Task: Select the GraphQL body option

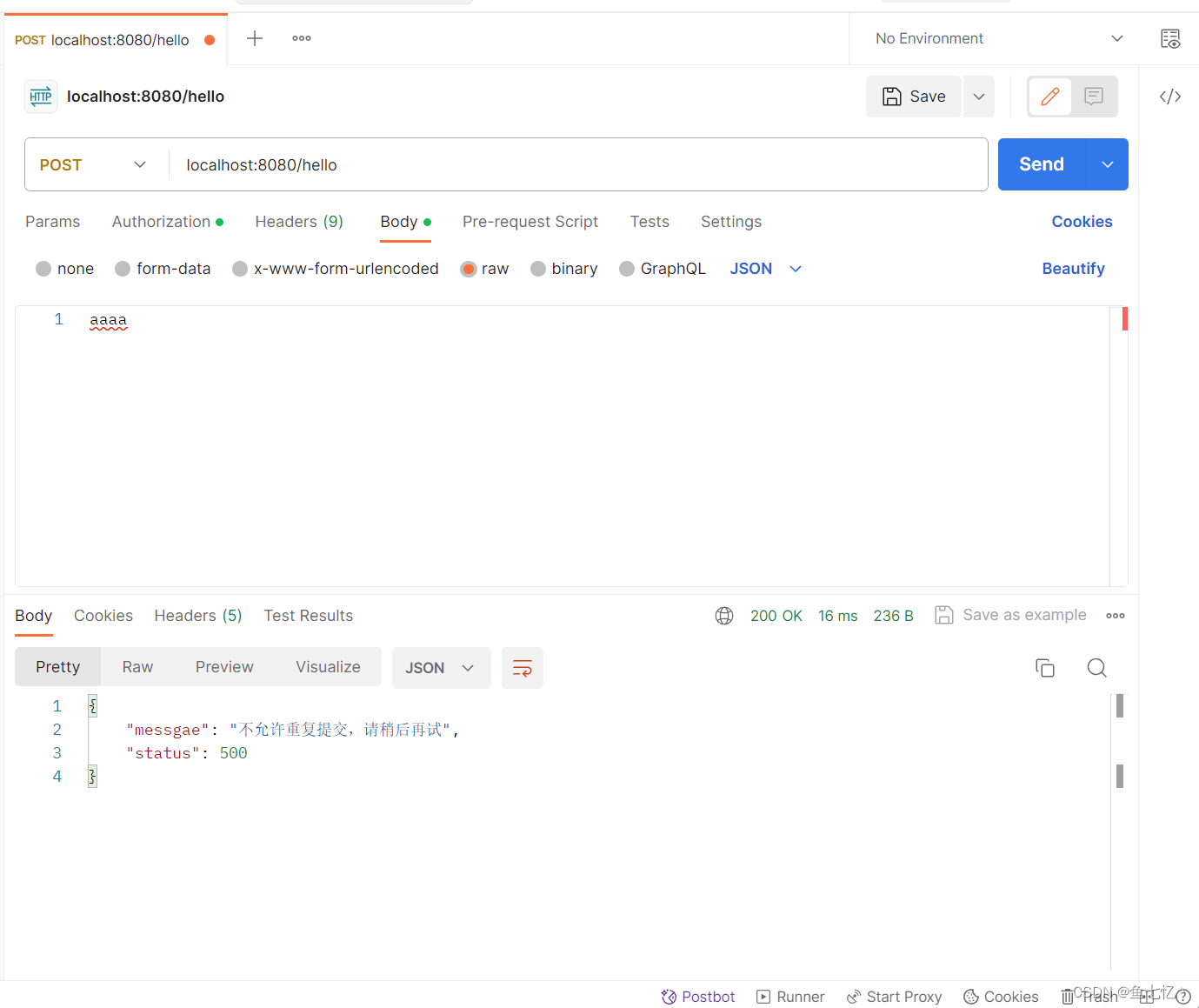Action: click(662, 269)
